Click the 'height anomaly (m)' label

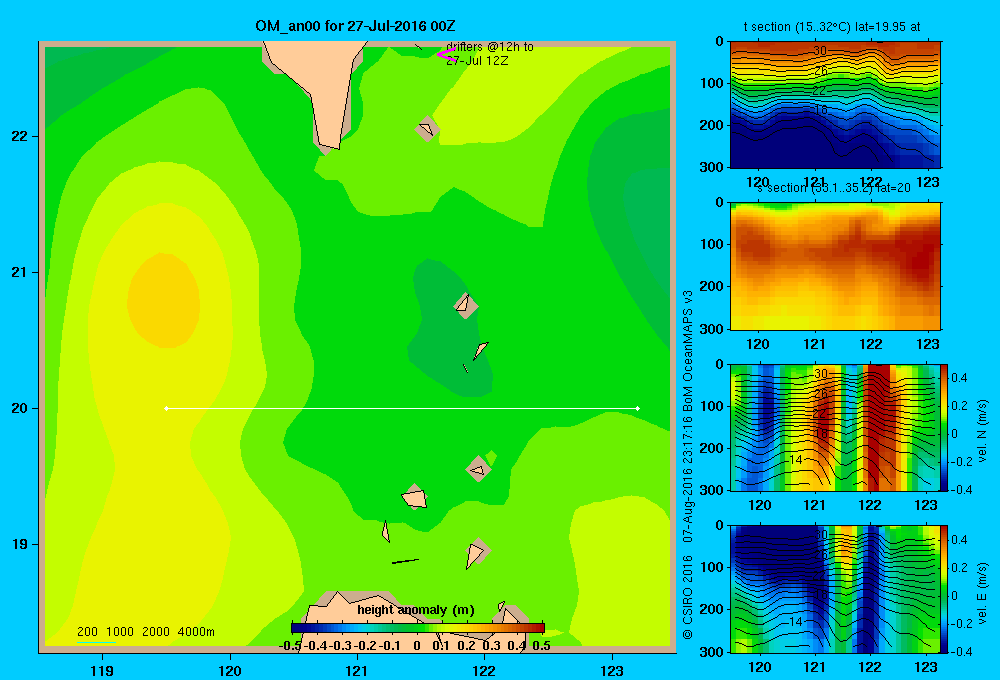coord(416,610)
